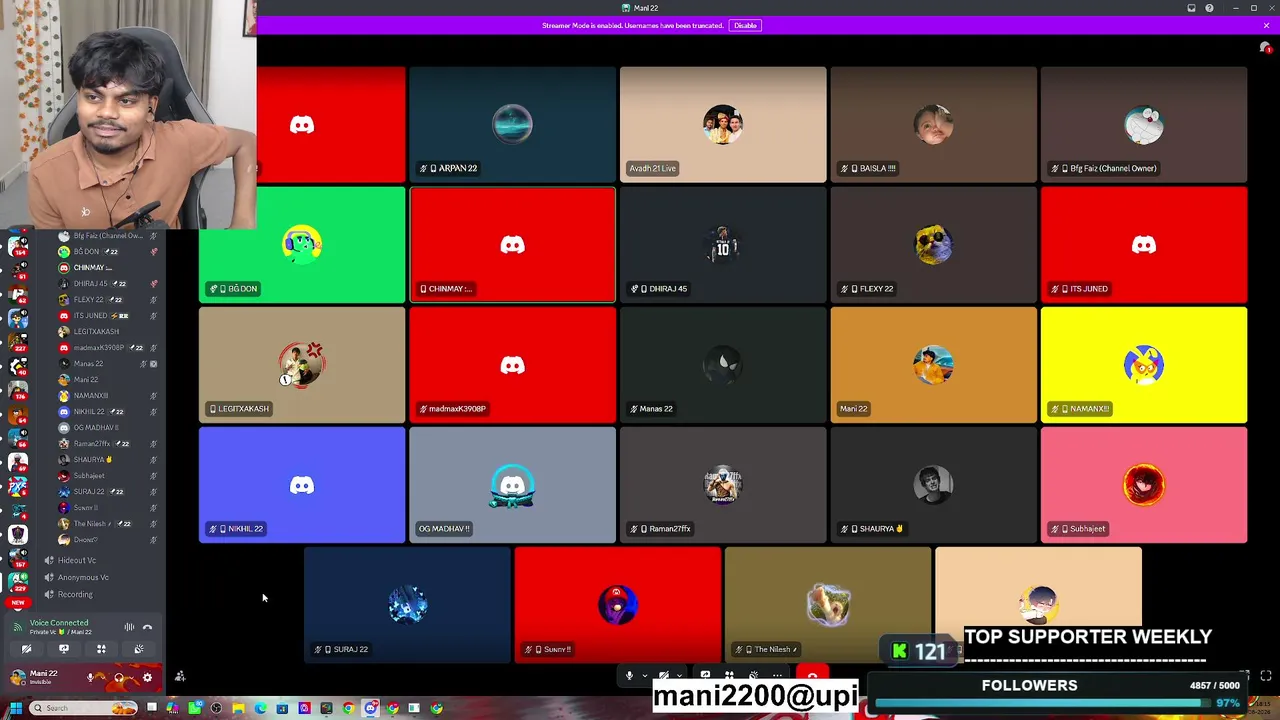Disable Streamer Mode from the purple banner
This screenshot has width=1280, height=720.
(745, 25)
